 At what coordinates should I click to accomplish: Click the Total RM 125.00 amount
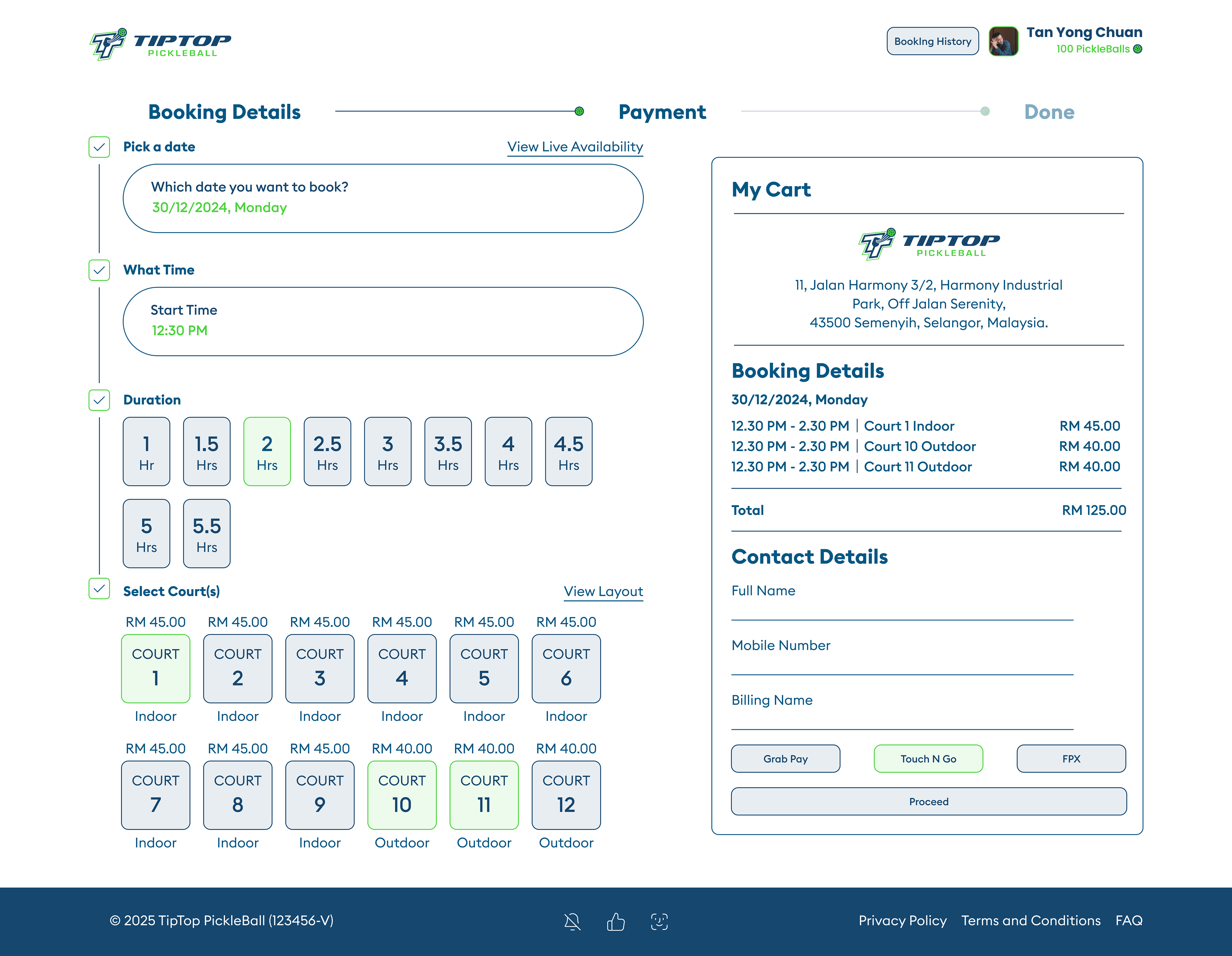1094,511
